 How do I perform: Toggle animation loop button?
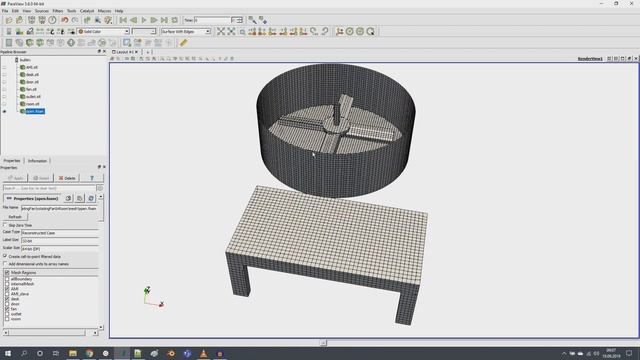pos(175,20)
